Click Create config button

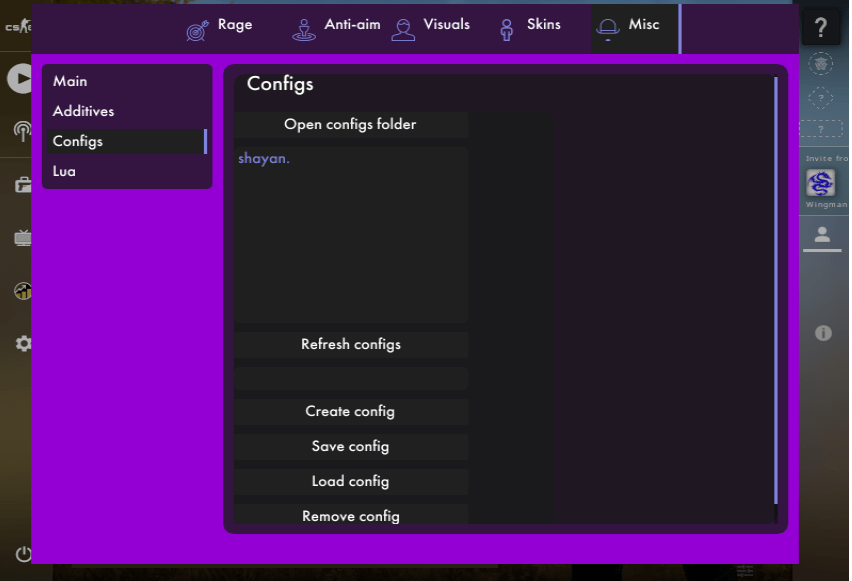click(x=351, y=411)
